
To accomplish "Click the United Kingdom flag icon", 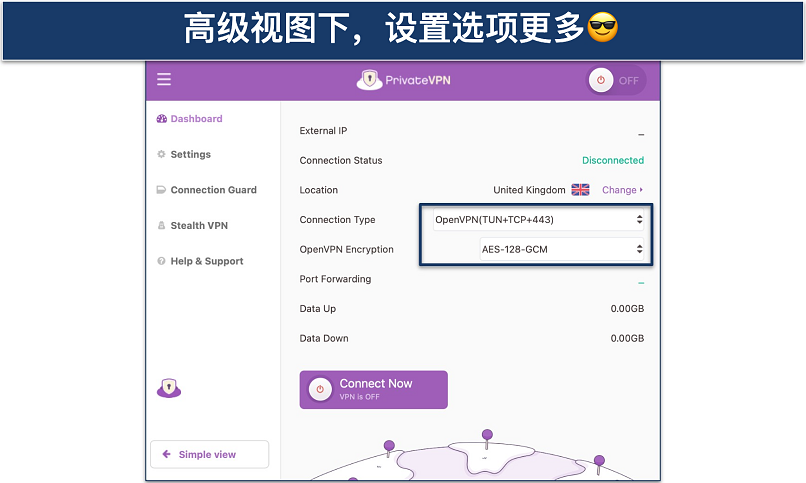I will tap(580, 190).
